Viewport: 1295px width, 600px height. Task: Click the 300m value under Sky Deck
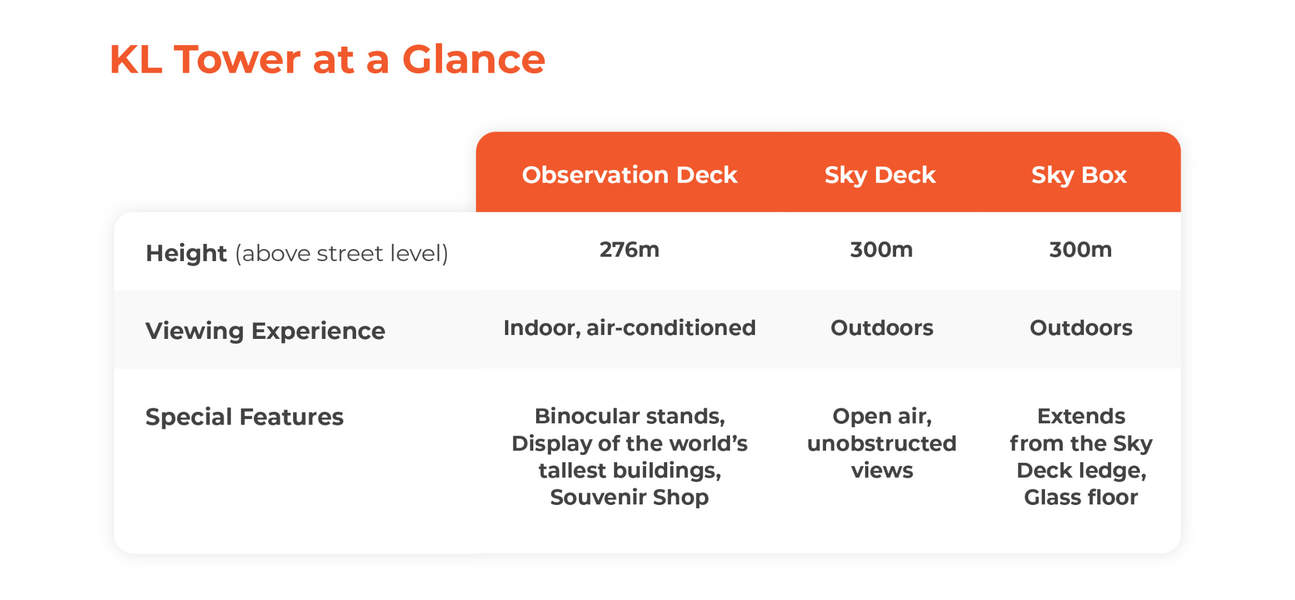[881, 250]
